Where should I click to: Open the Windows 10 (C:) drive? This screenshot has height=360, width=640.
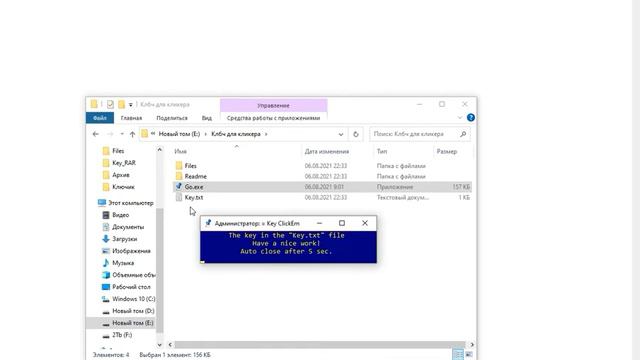133,299
